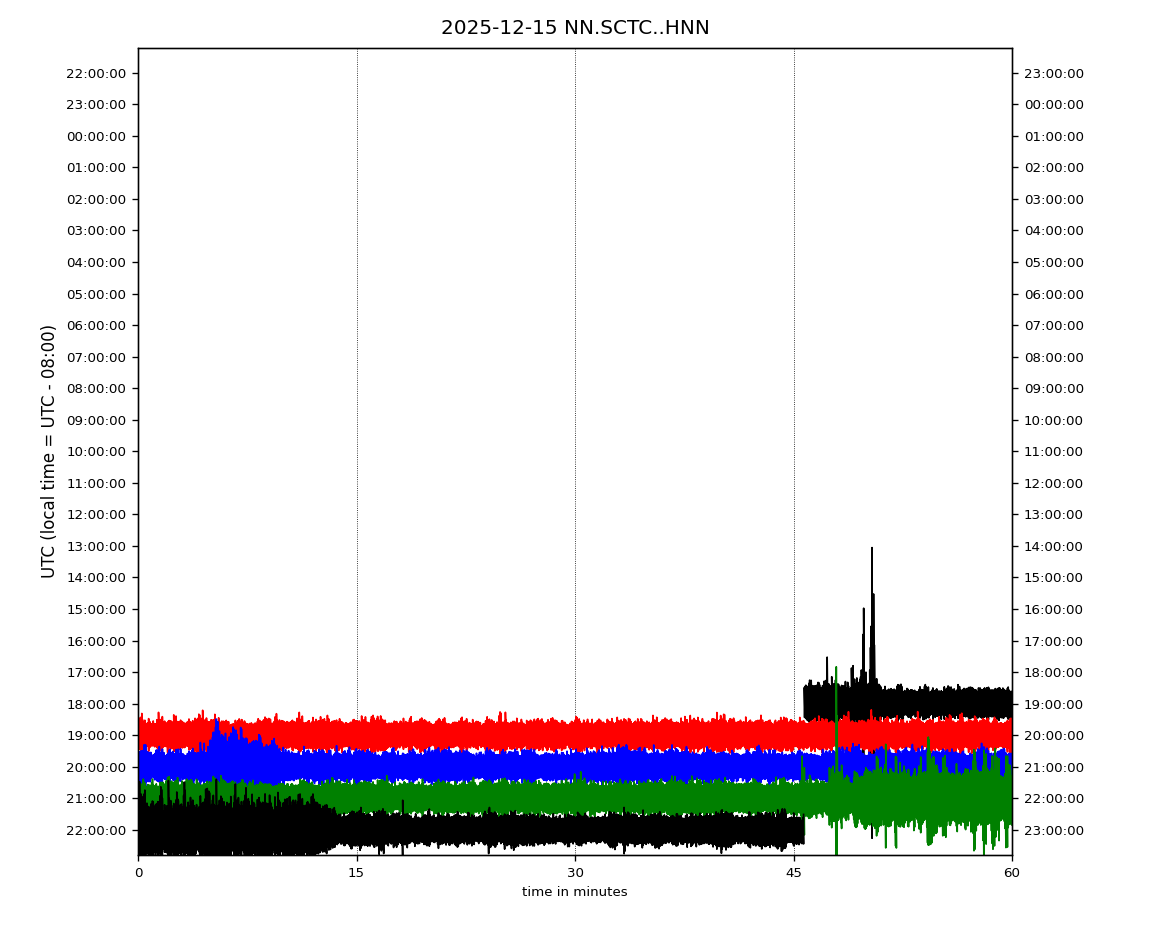The height and width of the screenshot is (950, 1150).
Task: Click the top left 22:00:00 tick label
Action: point(96,73)
